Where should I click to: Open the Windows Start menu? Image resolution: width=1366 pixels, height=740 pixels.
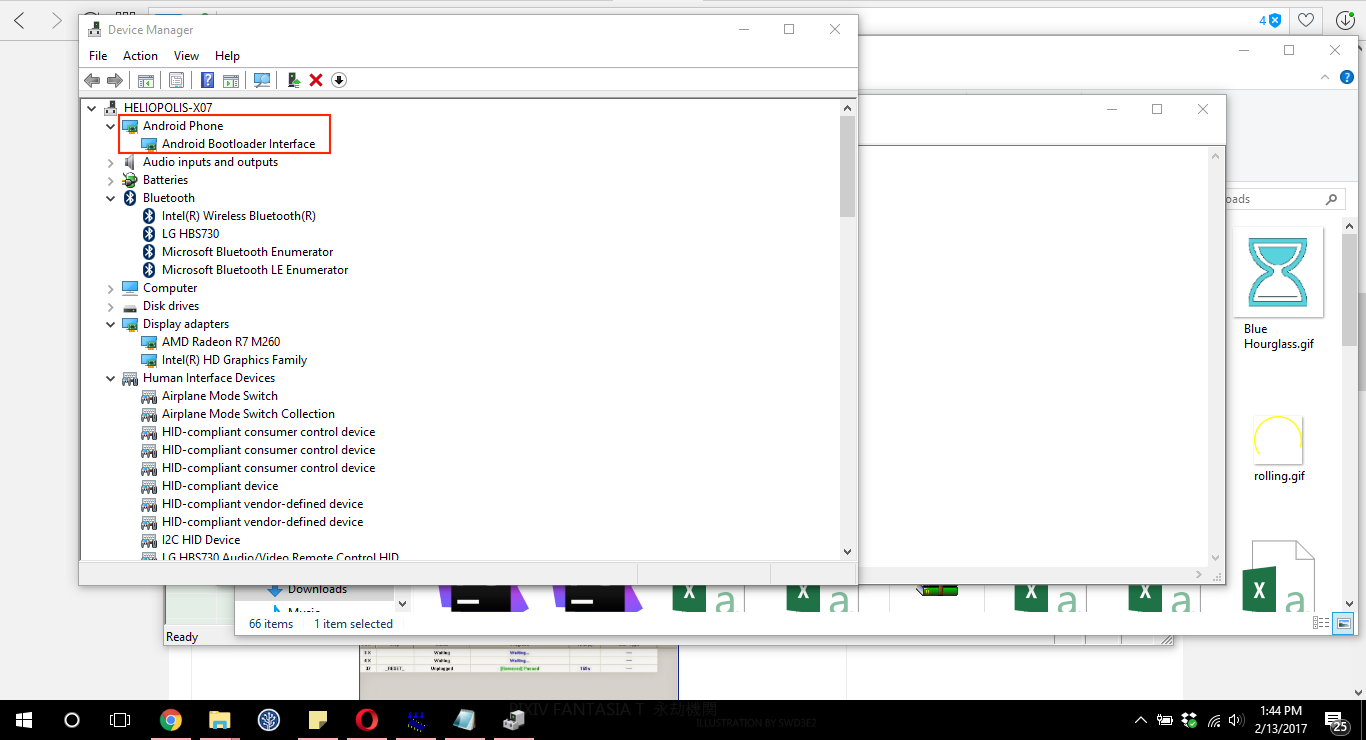[24, 720]
